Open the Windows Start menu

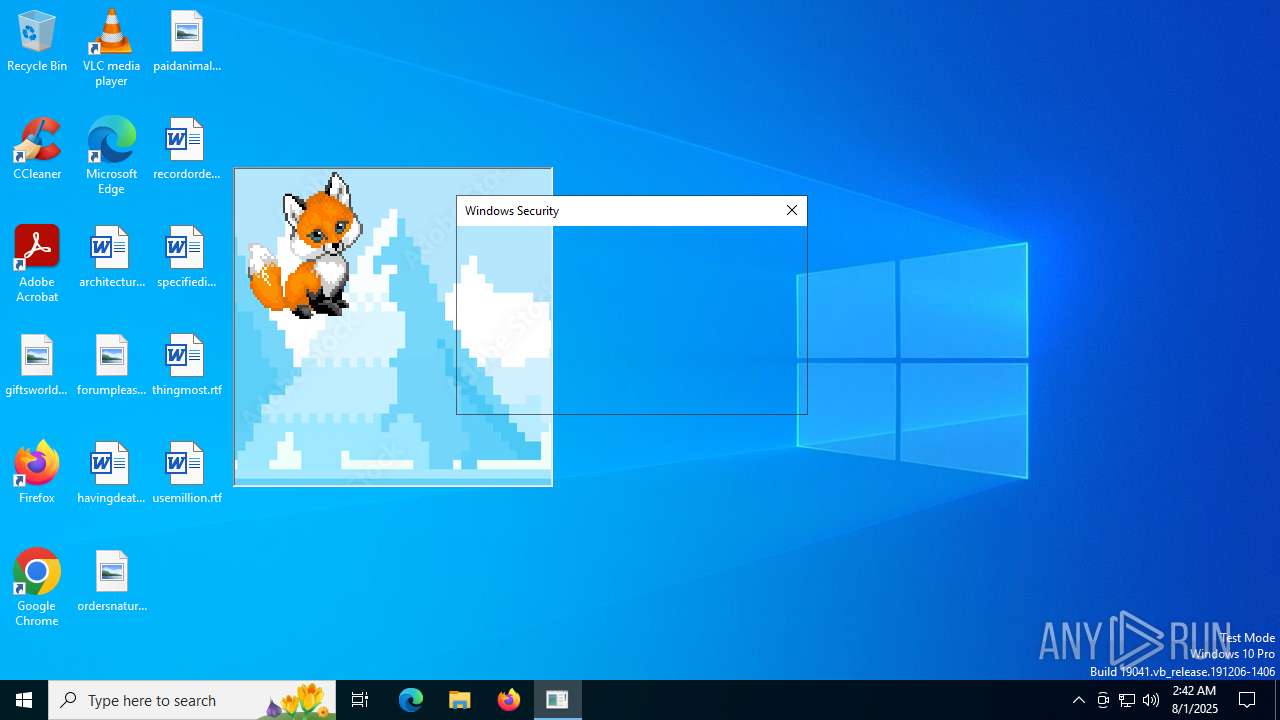[24, 700]
